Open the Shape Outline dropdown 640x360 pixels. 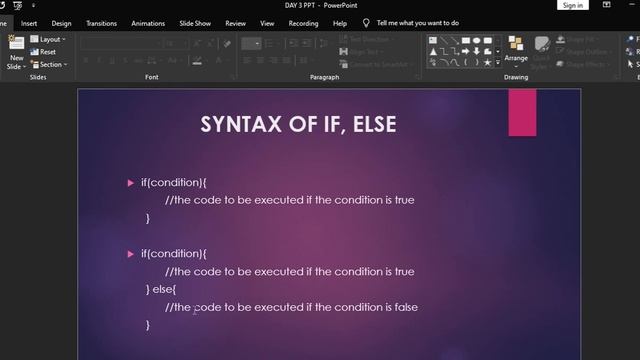[x=584, y=52]
